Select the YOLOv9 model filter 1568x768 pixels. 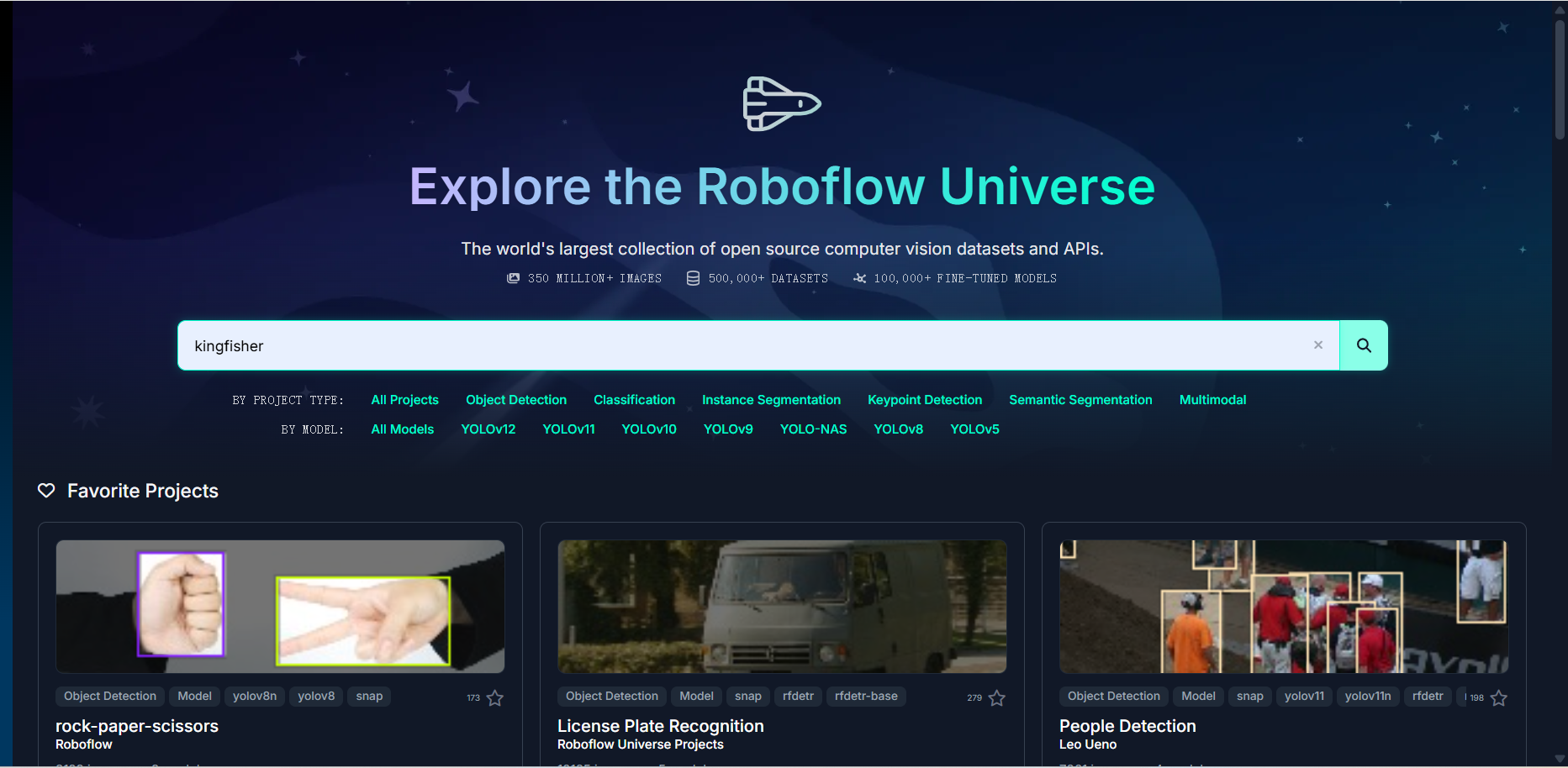click(728, 429)
